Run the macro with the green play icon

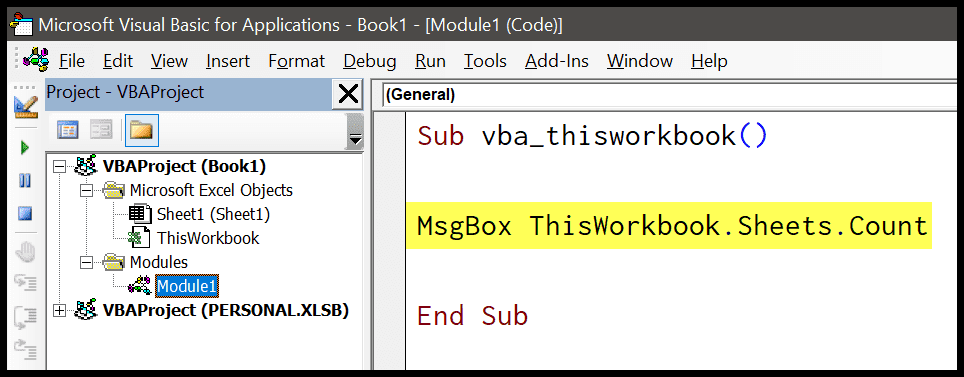pos(25,148)
